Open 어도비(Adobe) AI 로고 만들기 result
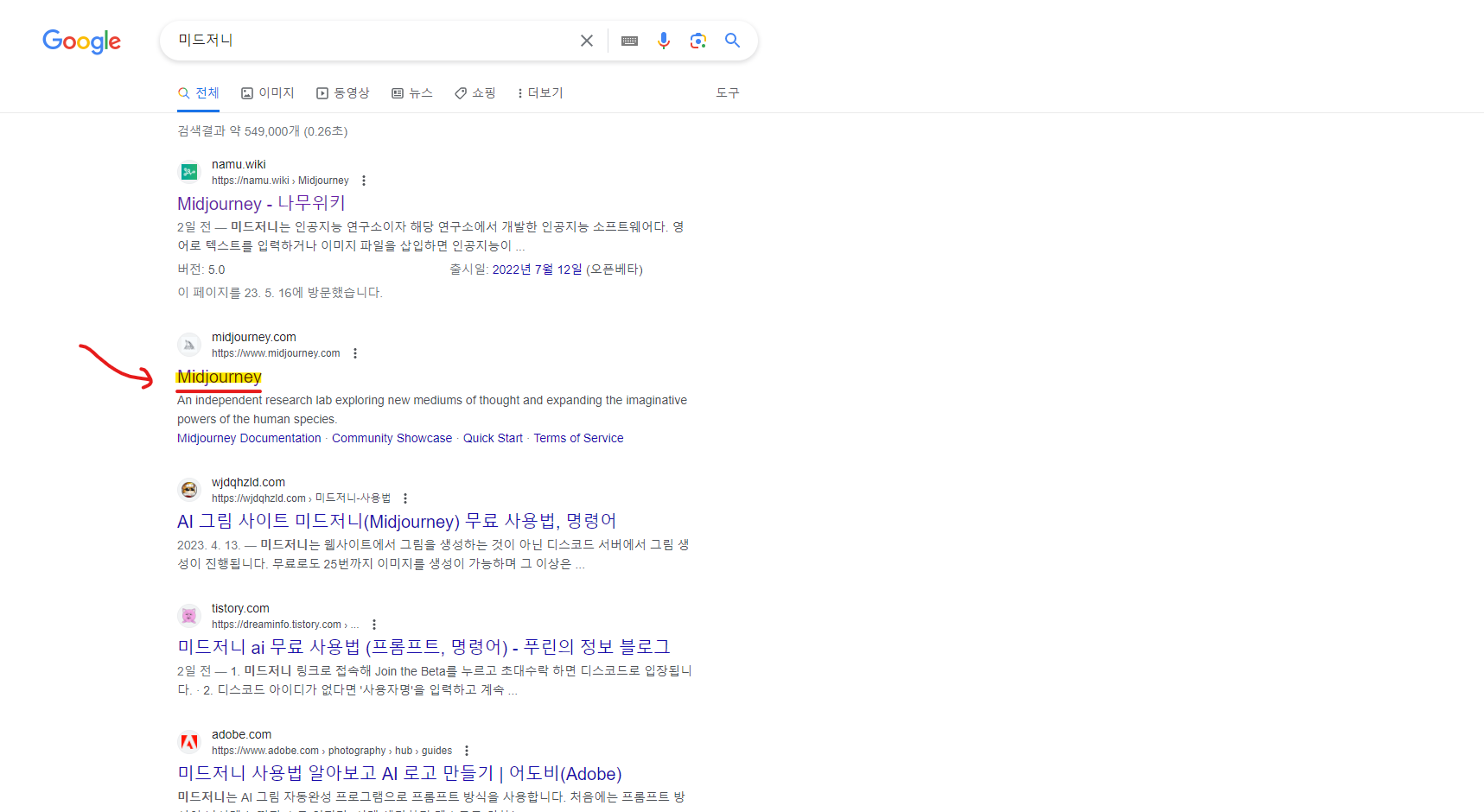This screenshot has width=1484, height=812. tap(399, 774)
